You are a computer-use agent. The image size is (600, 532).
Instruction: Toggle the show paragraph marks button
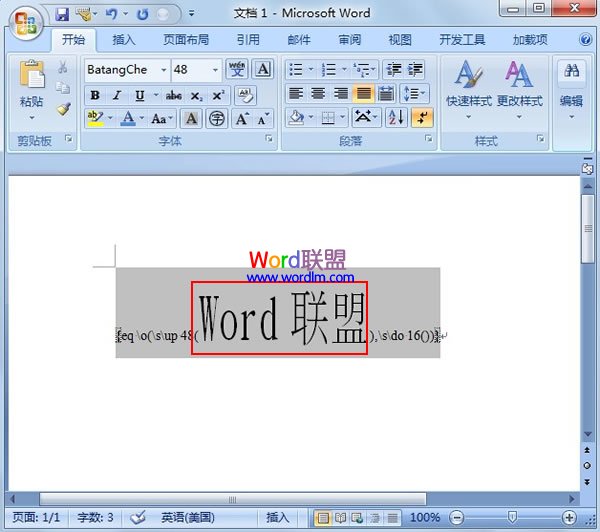pyautogui.click(x=422, y=117)
